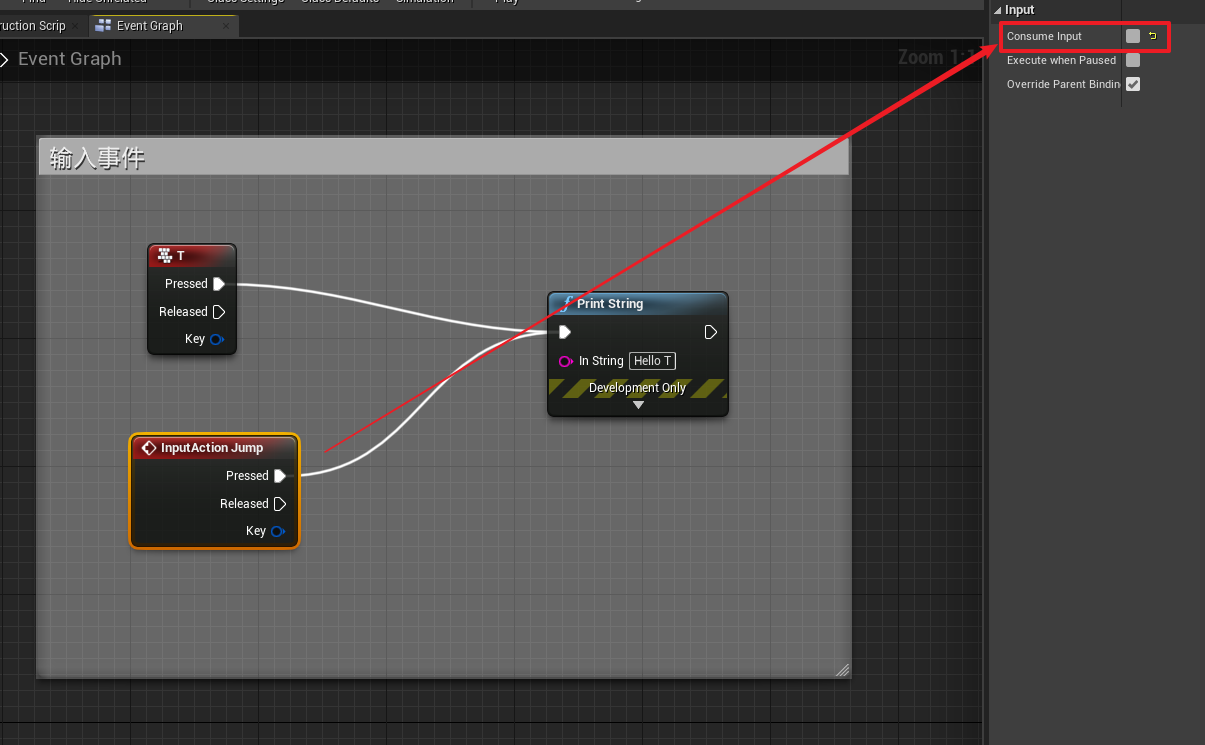Click the Event Graph tab grid icon
This screenshot has height=745, width=1205.
(103, 26)
